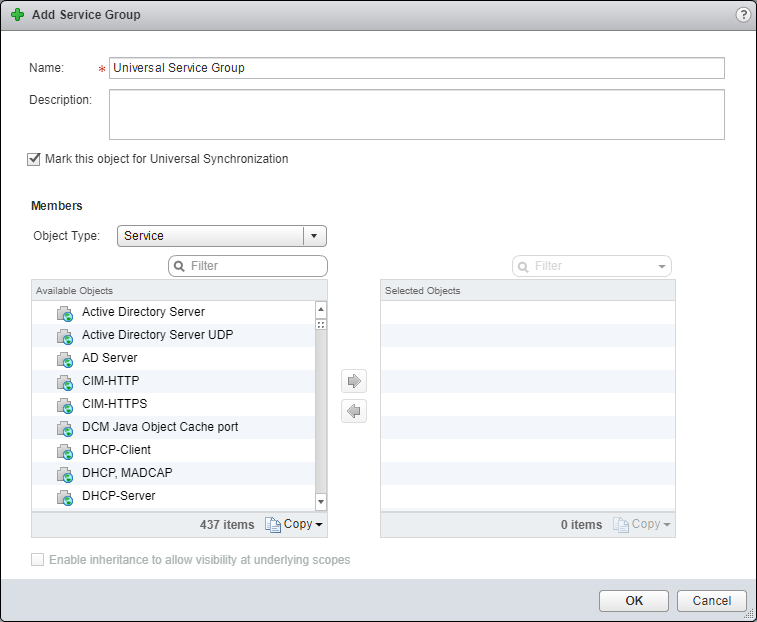Click the CIM-HTTP service icon
Viewport: 757px width, 622px height.
tap(65, 382)
